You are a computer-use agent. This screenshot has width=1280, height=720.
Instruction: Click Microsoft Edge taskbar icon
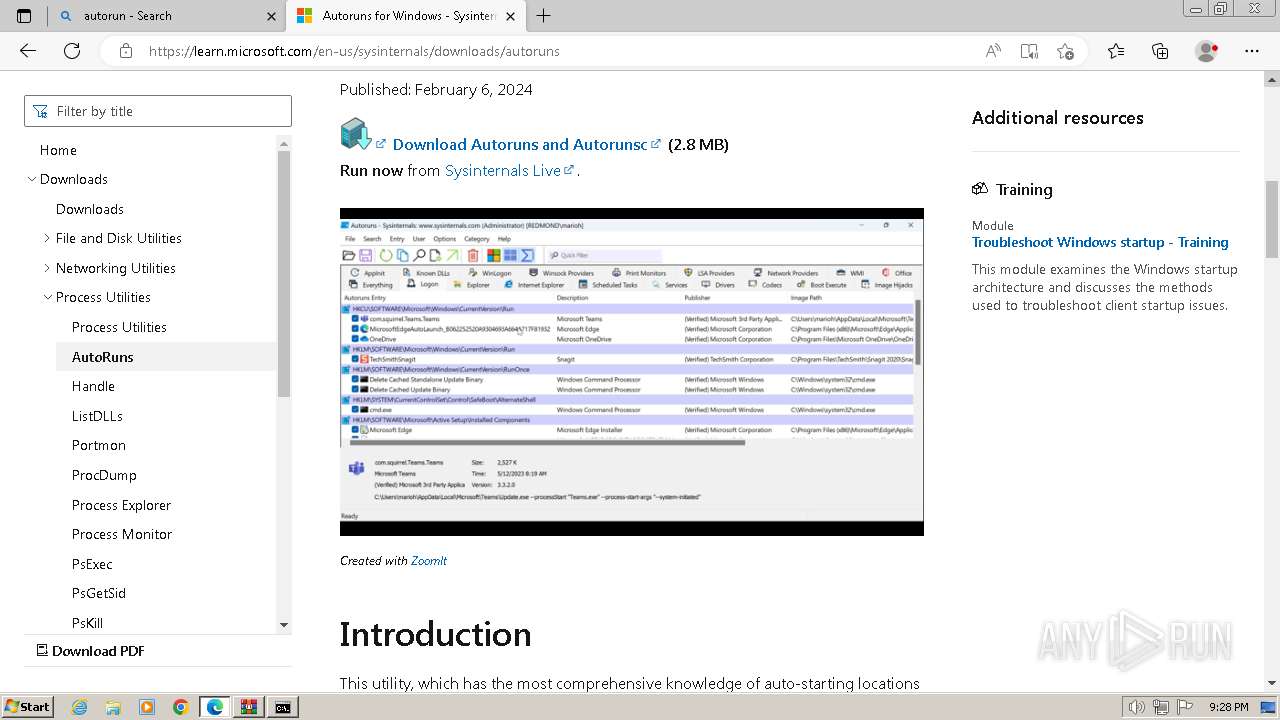214,707
